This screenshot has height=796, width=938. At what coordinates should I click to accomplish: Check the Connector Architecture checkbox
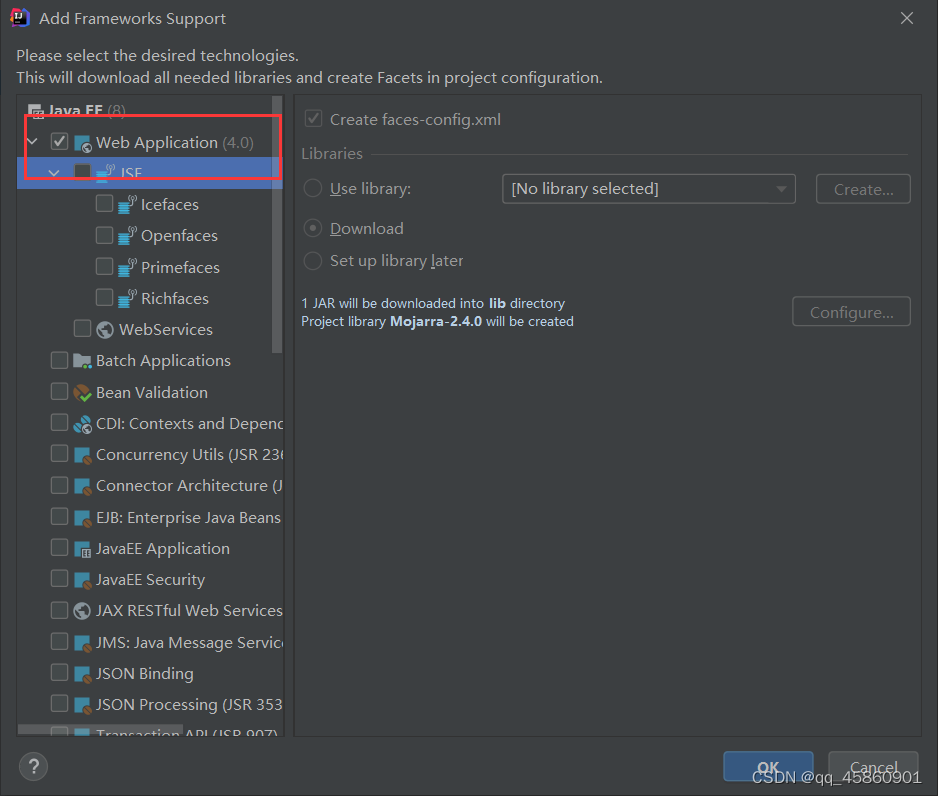(59, 484)
